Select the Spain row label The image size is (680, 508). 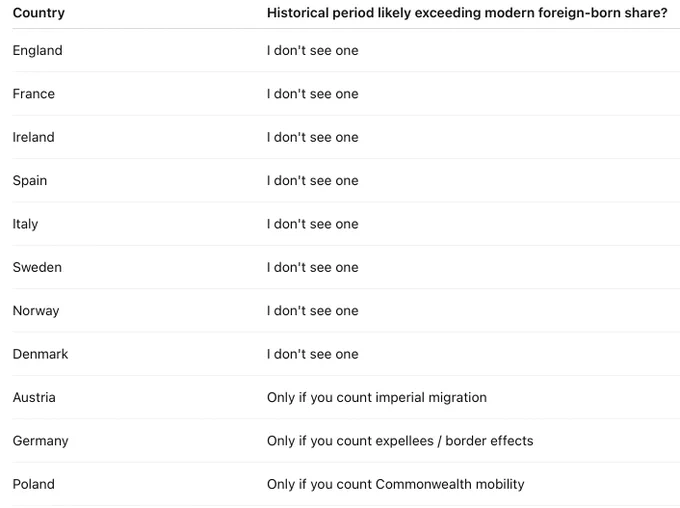point(29,180)
